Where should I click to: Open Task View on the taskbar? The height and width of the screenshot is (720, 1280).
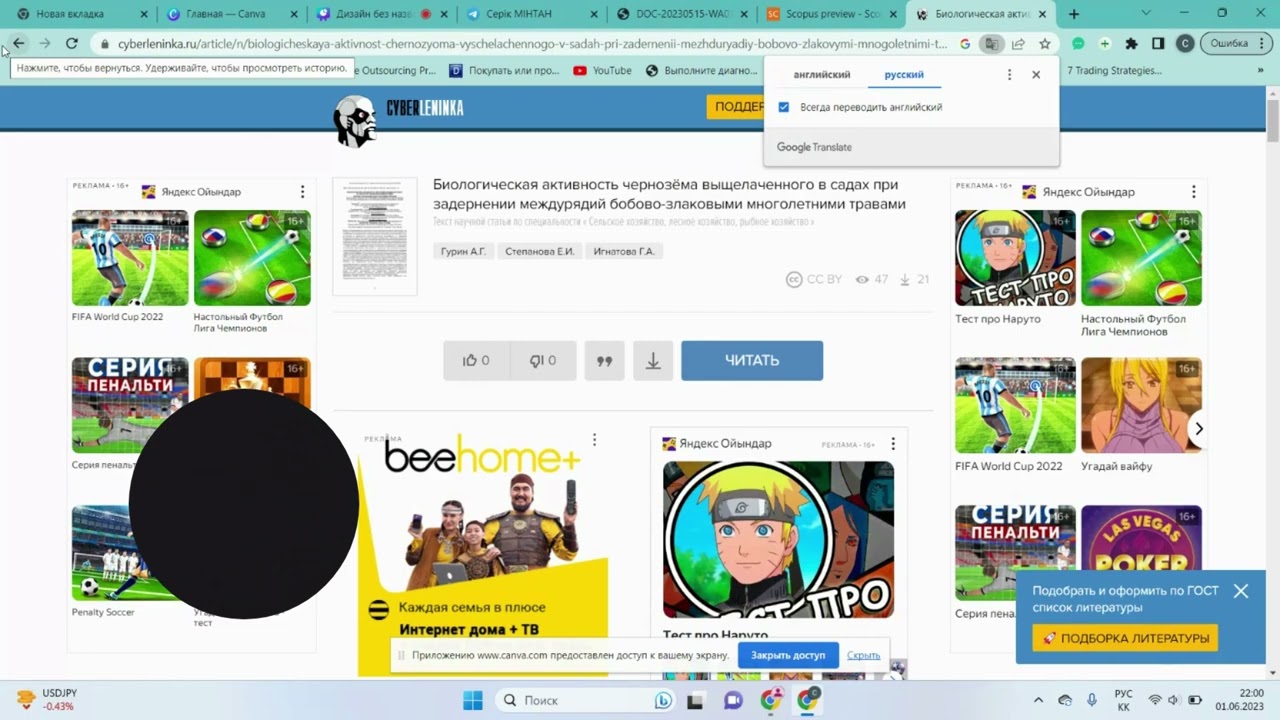[695, 701]
